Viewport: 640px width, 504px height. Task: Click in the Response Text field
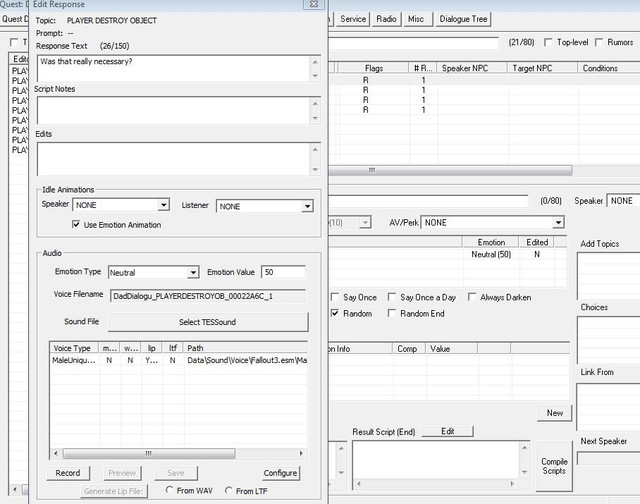173,68
